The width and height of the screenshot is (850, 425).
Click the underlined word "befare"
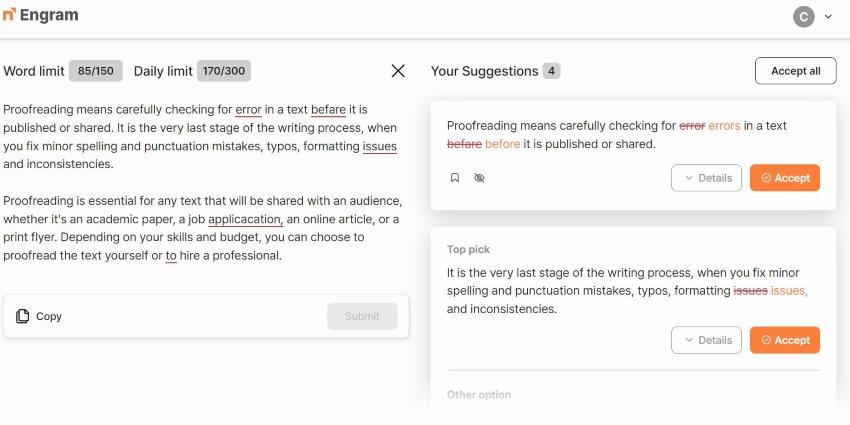tap(328, 109)
